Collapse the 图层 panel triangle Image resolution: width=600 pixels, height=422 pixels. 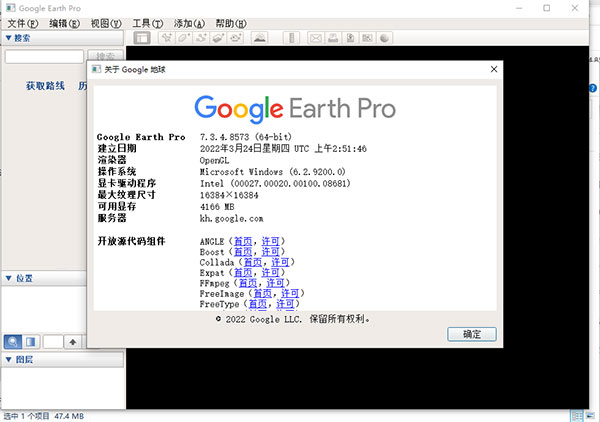(x=8, y=359)
